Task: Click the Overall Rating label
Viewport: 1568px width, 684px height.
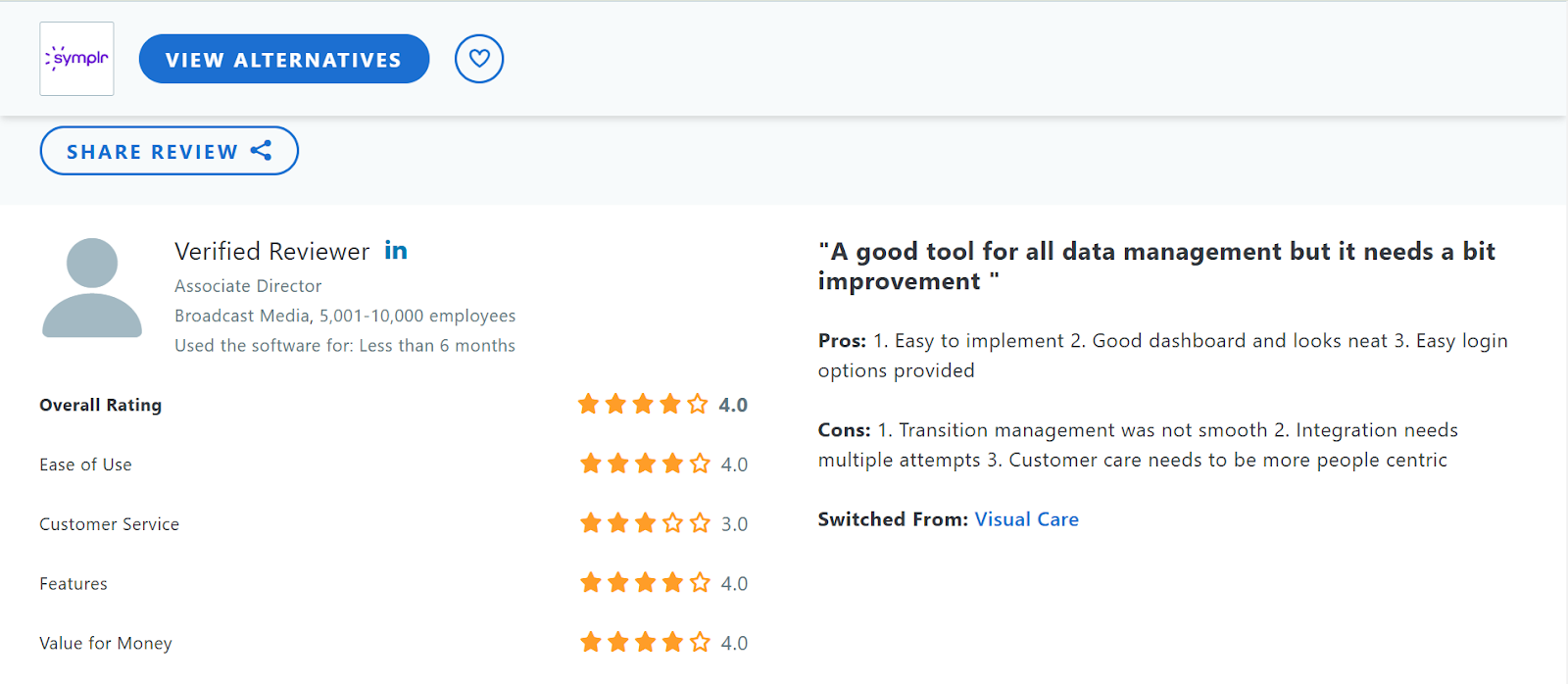Action: click(x=100, y=405)
